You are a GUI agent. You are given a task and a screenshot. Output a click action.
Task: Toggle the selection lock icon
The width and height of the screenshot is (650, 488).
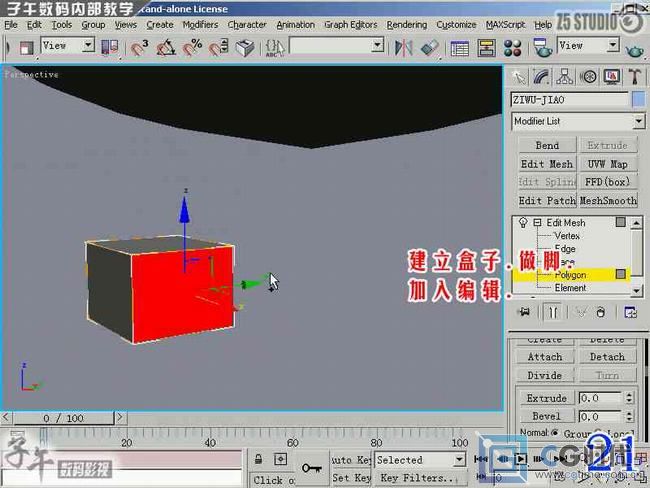pyautogui.click(x=258, y=459)
